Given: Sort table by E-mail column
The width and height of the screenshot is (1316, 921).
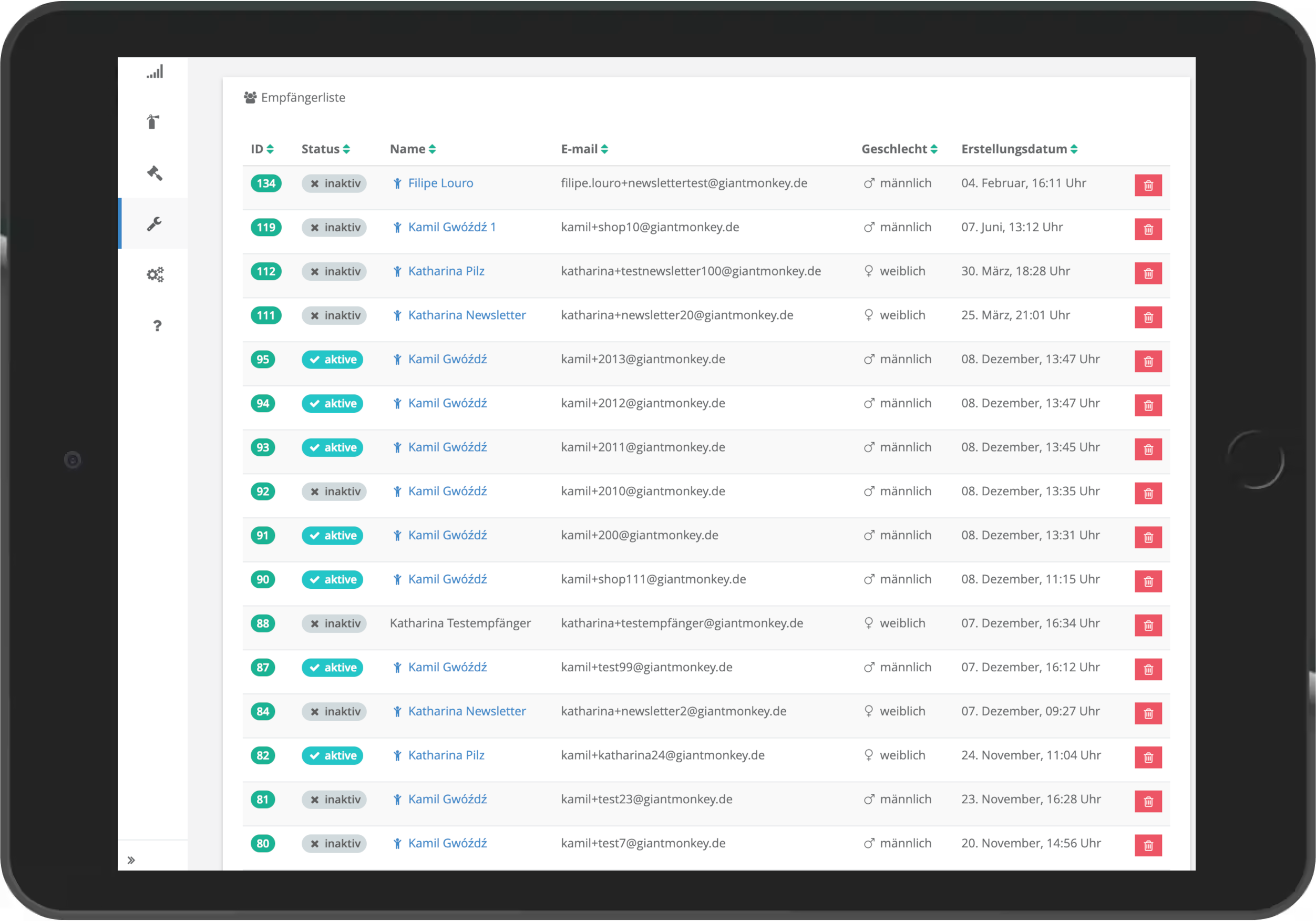Looking at the screenshot, I should 584,149.
